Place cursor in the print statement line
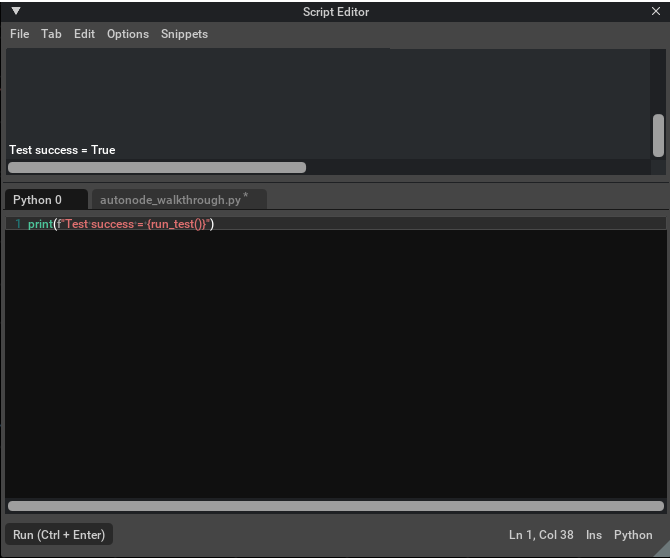Viewport: 670px width, 560px height. [120, 224]
